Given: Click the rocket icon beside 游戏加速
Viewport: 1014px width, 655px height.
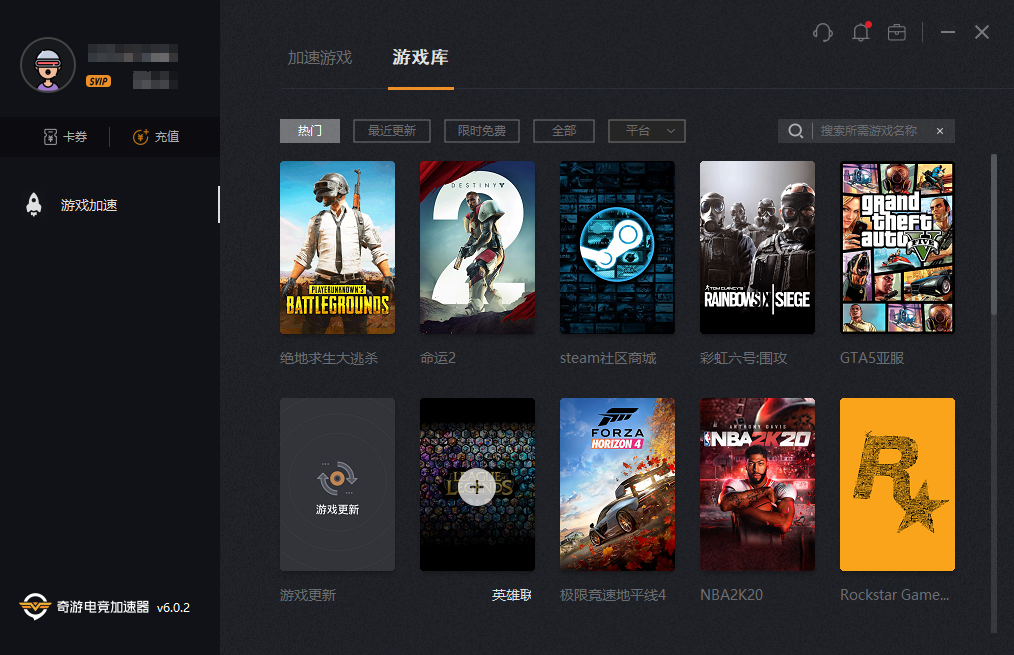Looking at the screenshot, I should click(x=34, y=204).
